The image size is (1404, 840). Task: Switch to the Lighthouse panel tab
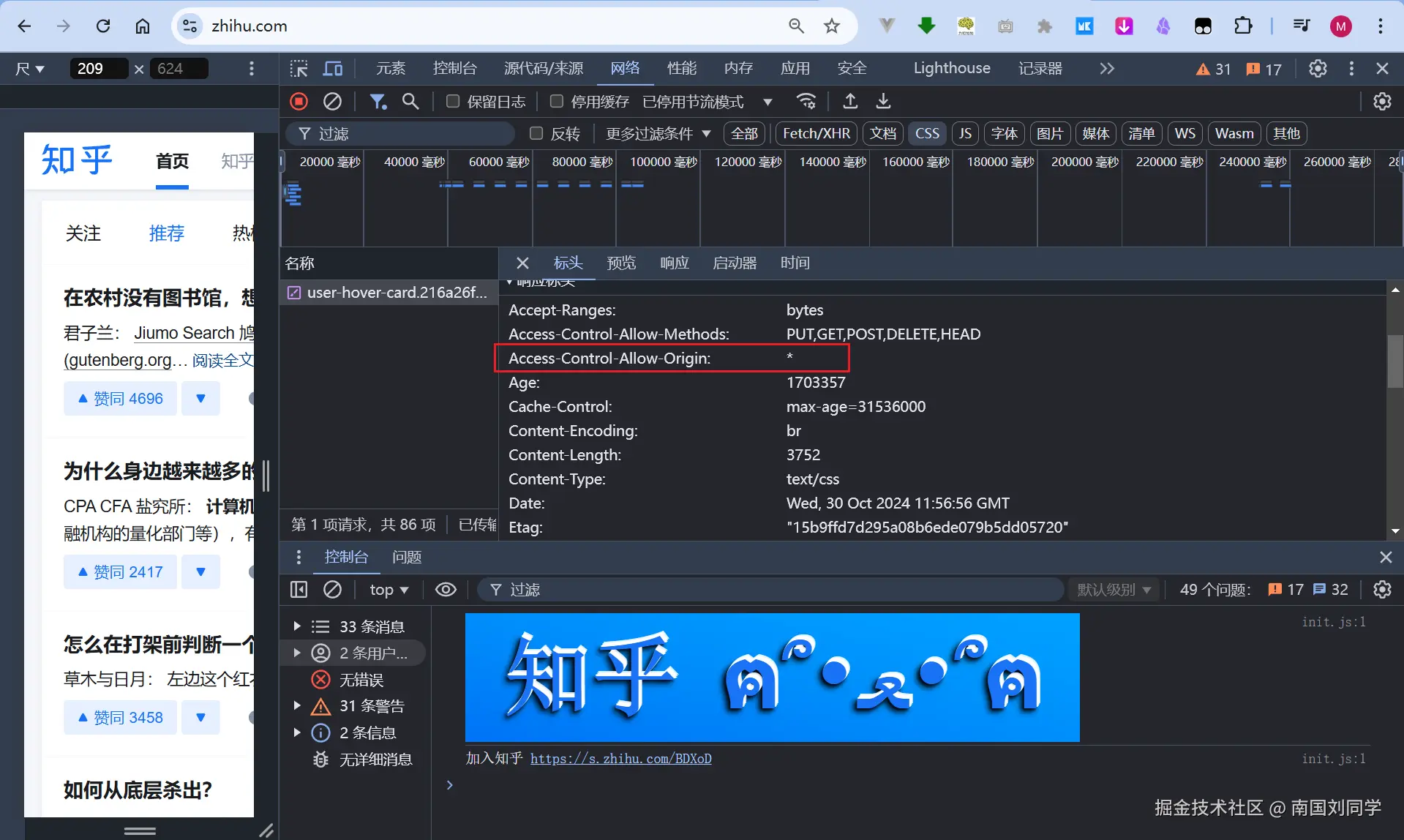[952, 69]
